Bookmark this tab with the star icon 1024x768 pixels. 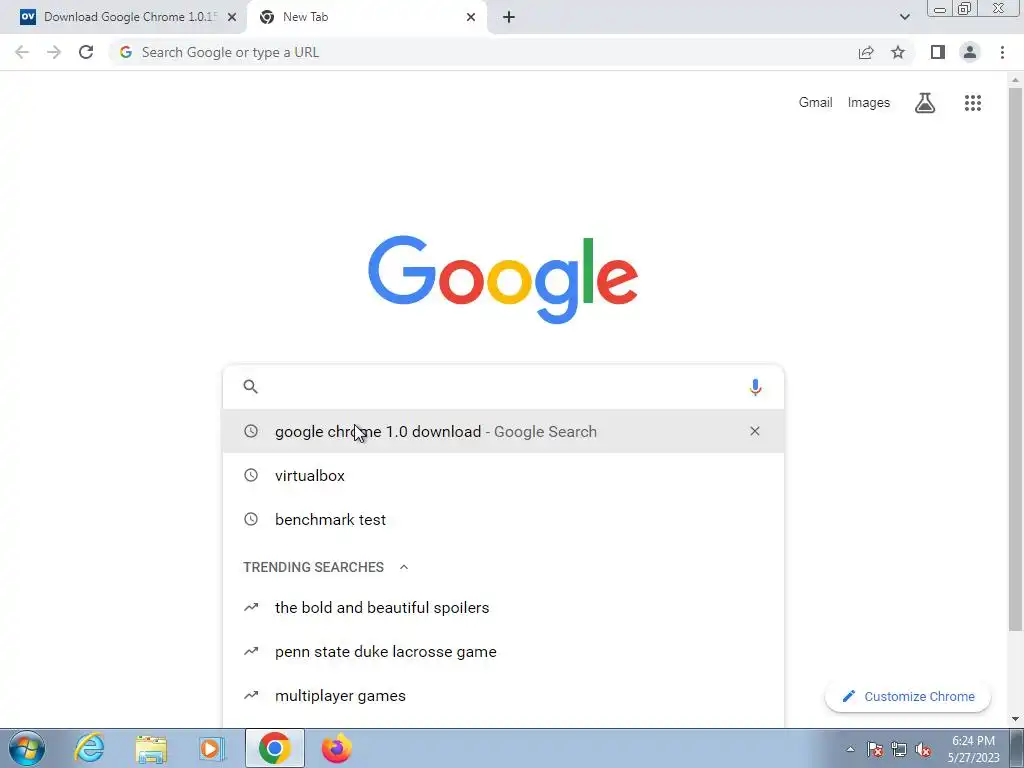tap(898, 52)
